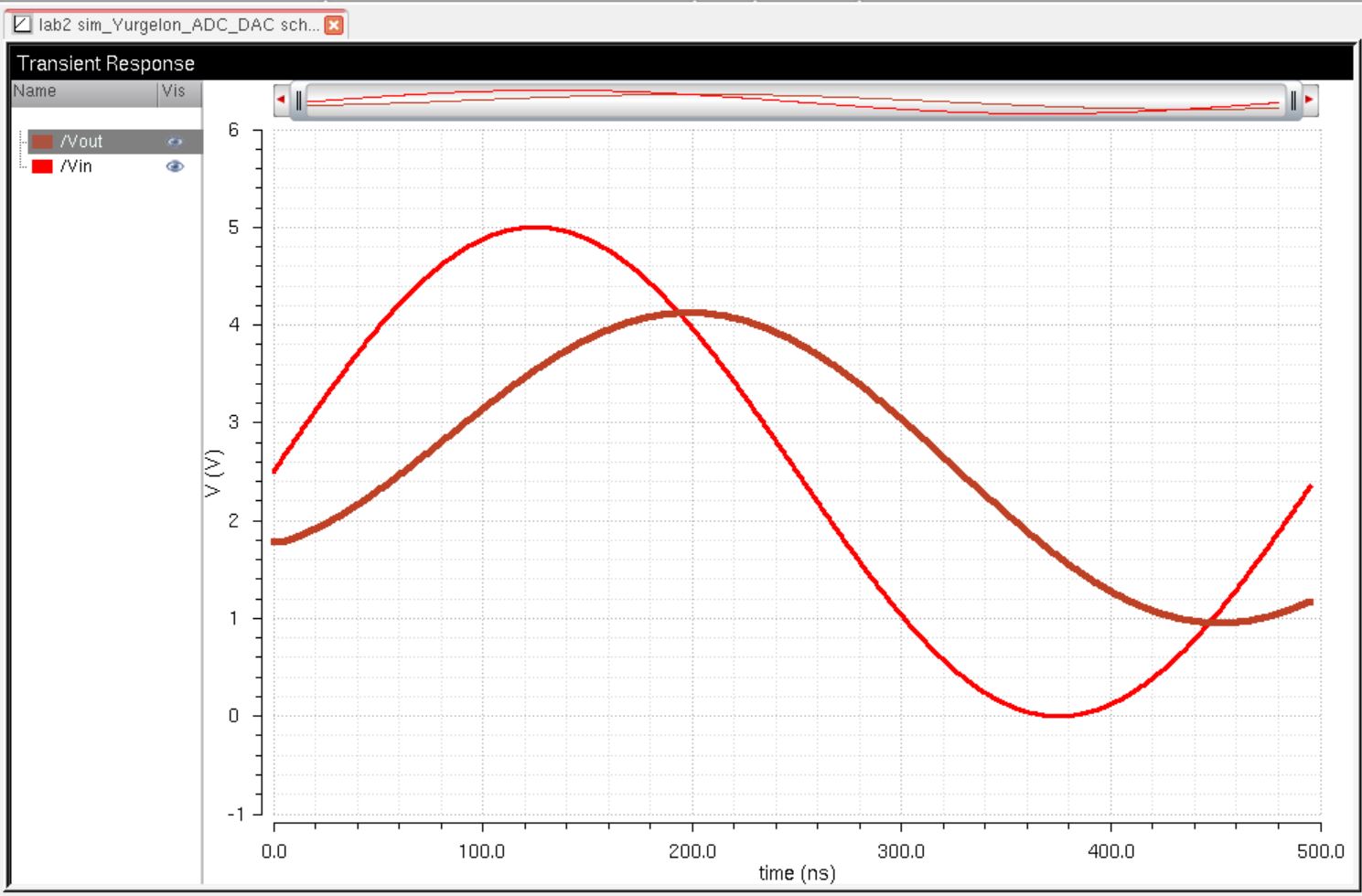
Task: Toggle visibility eye for /Vout trace
Action: pyautogui.click(x=175, y=142)
